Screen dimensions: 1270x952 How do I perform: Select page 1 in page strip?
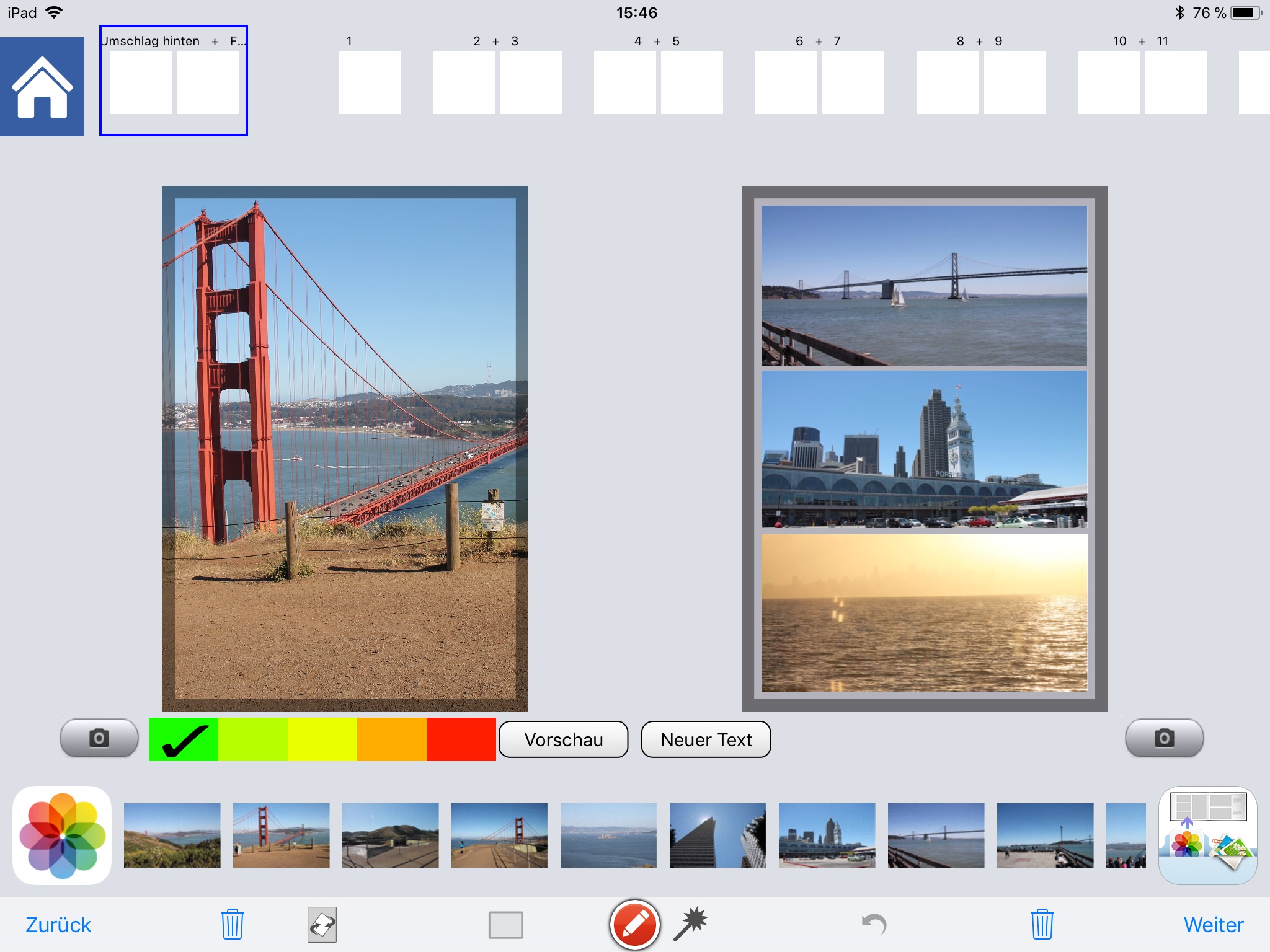tap(370, 82)
